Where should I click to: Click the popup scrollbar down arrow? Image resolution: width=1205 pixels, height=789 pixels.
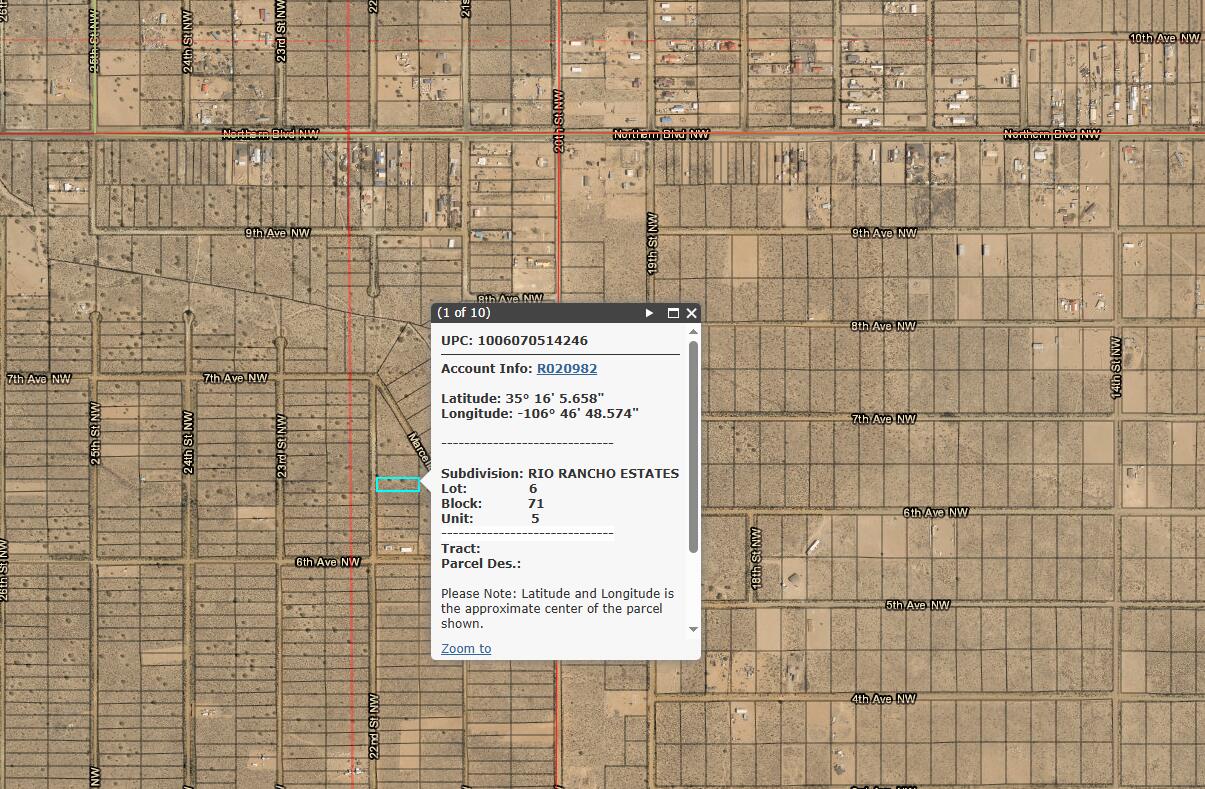coord(691,630)
